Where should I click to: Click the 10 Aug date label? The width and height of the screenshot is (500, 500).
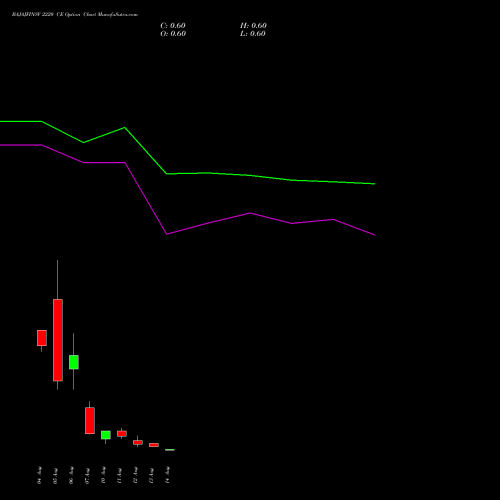pyautogui.click(x=103, y=475)
